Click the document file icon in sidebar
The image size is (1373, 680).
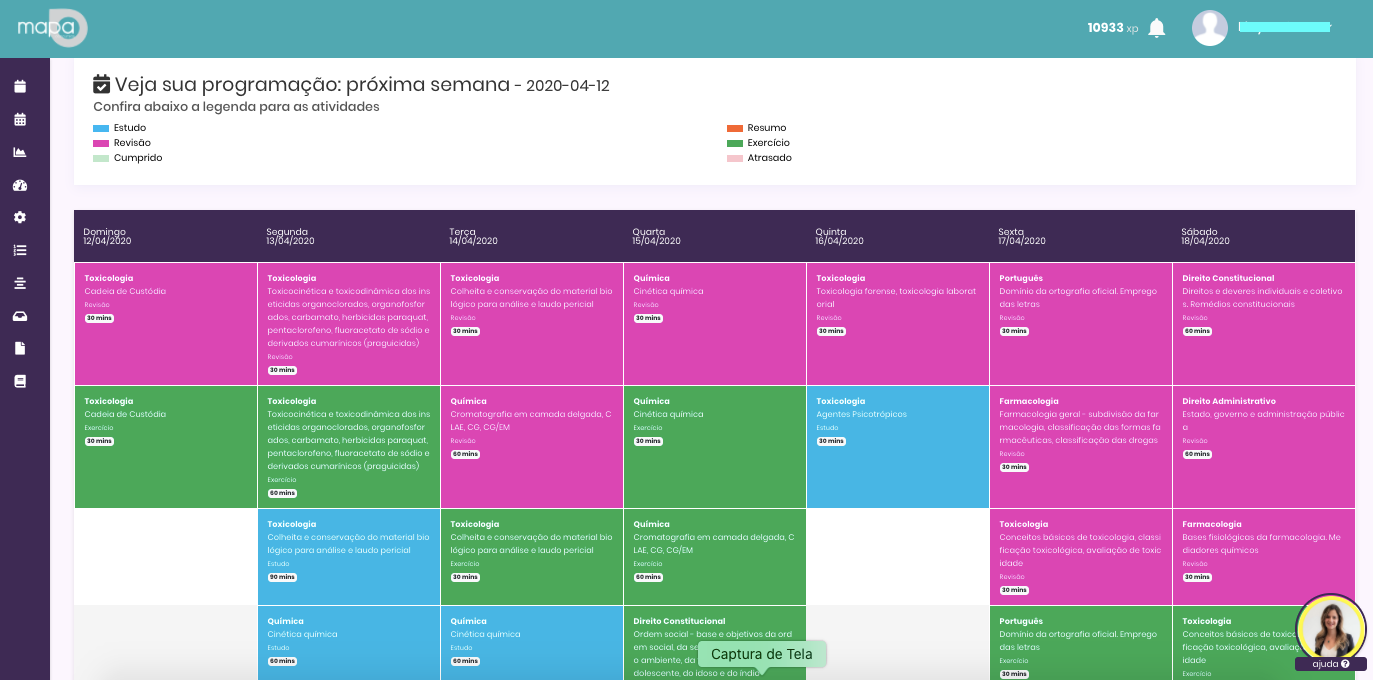pos(20,348)
